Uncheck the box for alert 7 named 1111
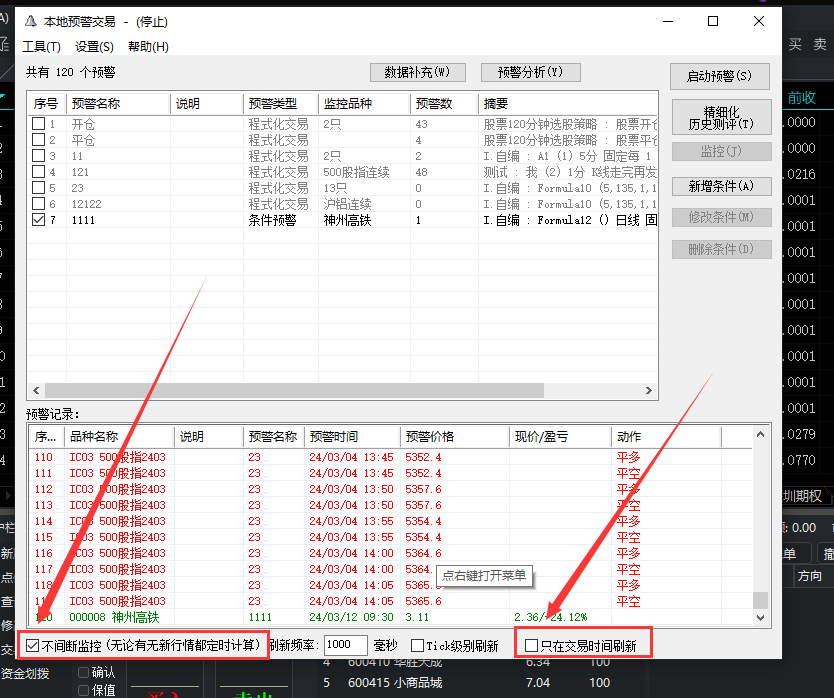 38,220
